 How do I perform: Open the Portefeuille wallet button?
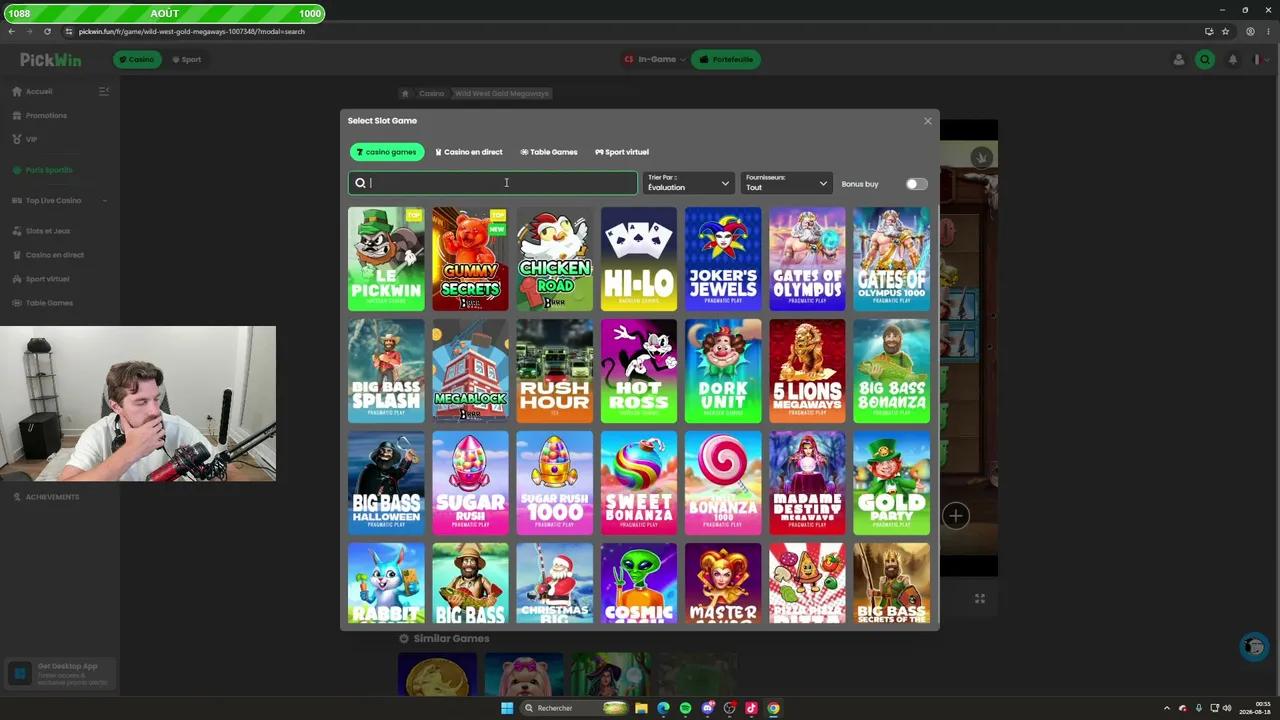[726, 59]
